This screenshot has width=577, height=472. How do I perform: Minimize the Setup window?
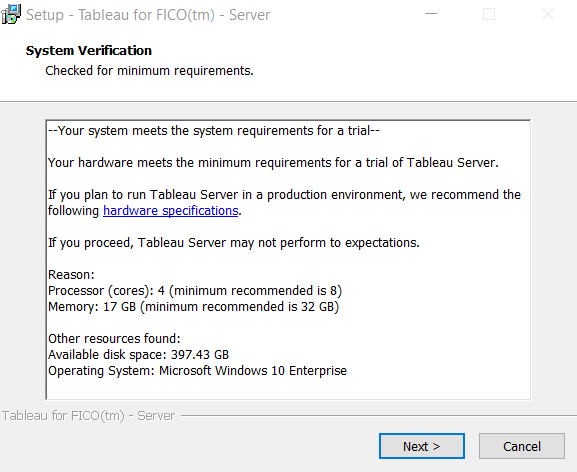point(431,14)
